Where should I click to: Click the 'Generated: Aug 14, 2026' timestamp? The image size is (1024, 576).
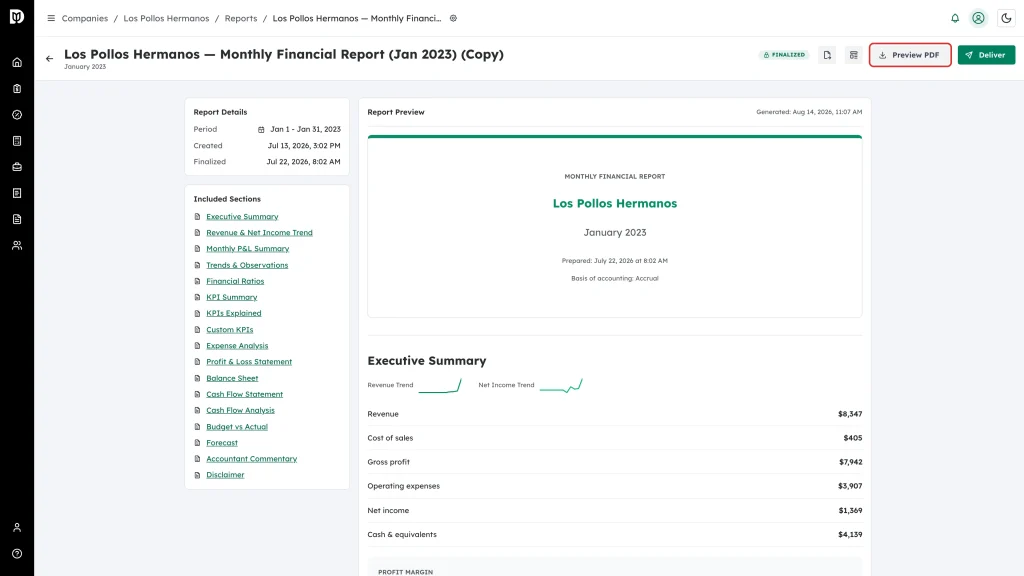[809, 112]
